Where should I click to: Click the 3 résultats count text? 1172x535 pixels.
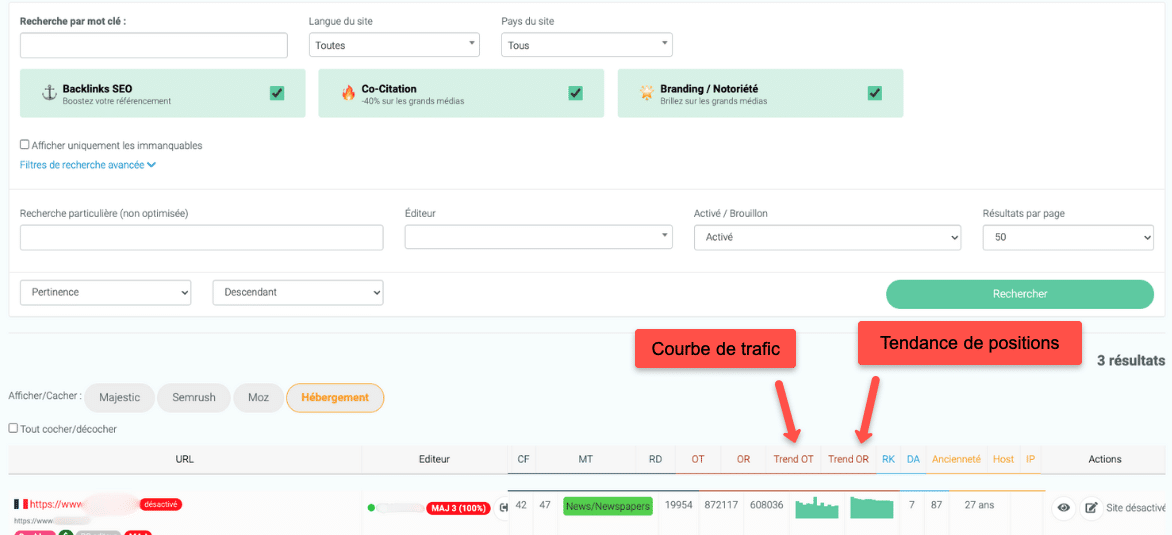(1131, 361)
